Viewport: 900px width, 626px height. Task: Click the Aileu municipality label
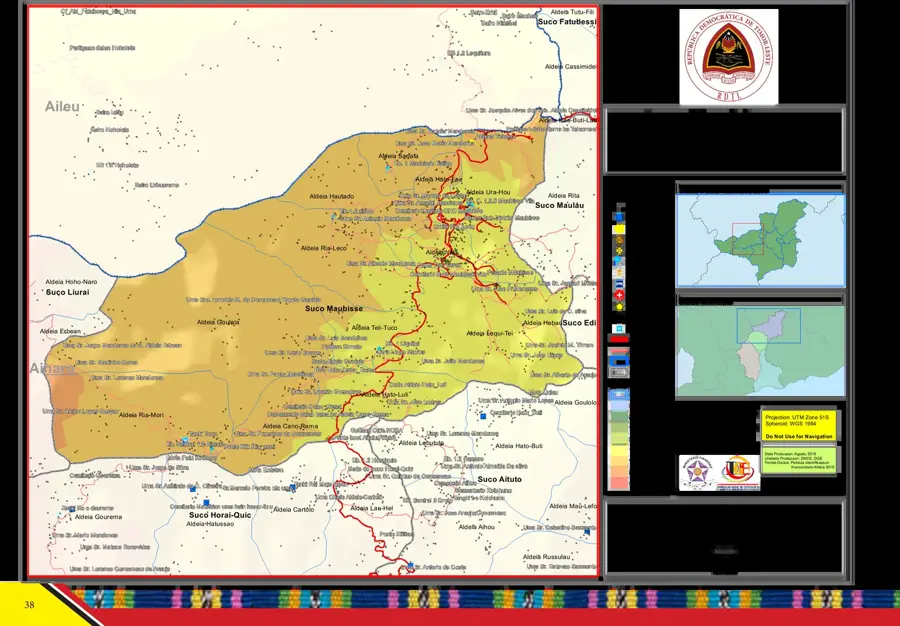pyautogui.click(x=62, y=106)
